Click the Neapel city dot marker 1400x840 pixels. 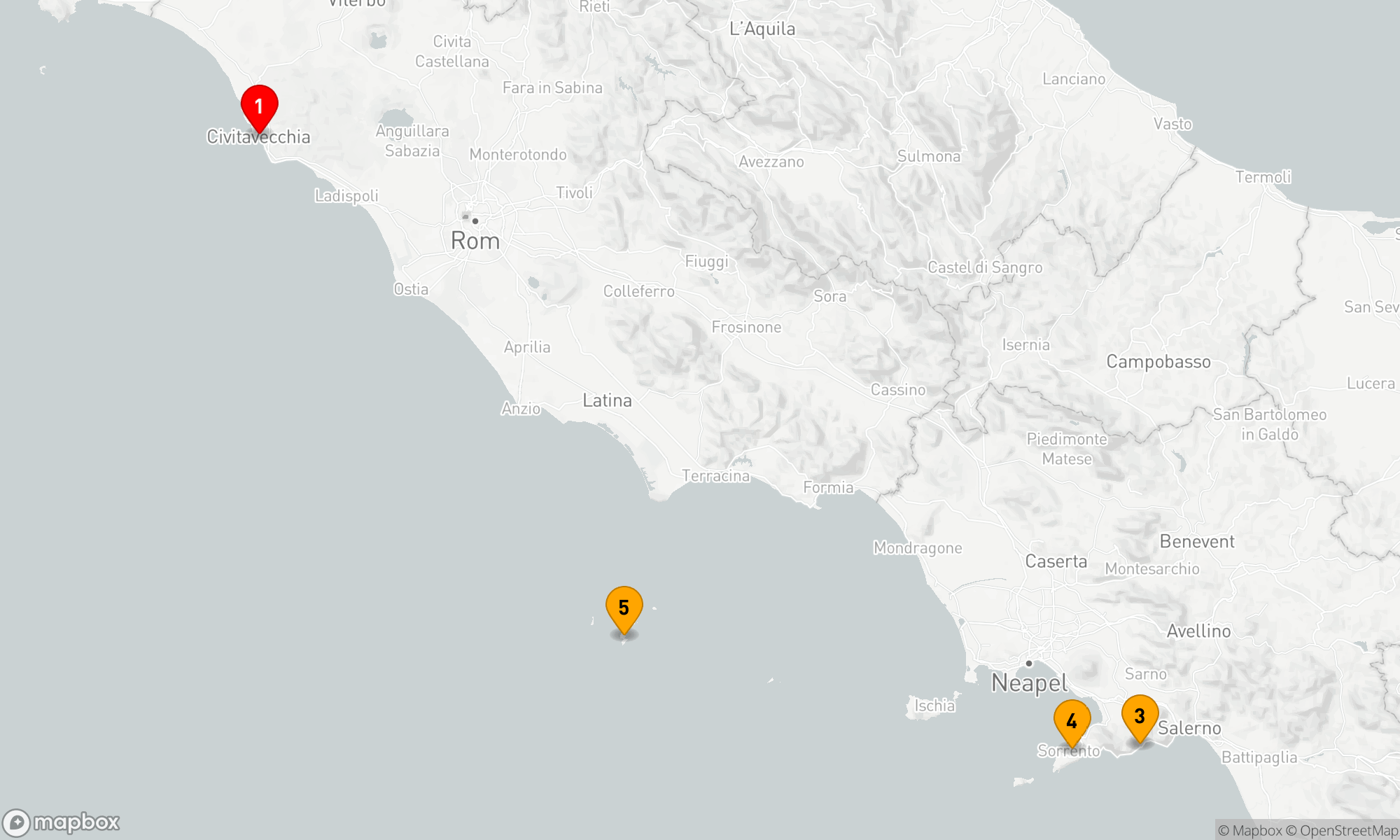(1029, 663)
